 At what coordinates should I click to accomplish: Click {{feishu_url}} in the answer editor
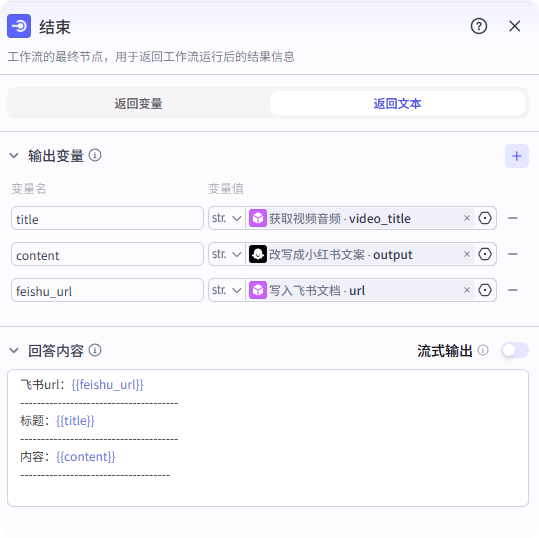tap(107, 385)
